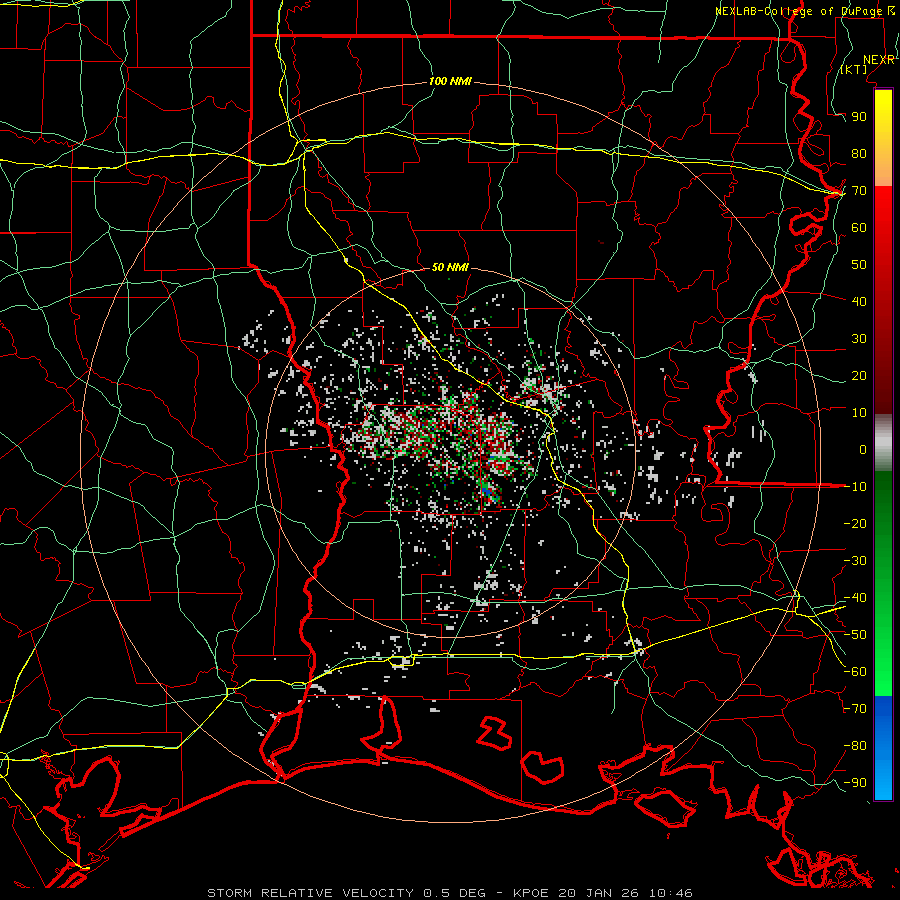Click the "100 NMI" range ring label
Viewport: 900px width, 900px height.
point(450,82)
